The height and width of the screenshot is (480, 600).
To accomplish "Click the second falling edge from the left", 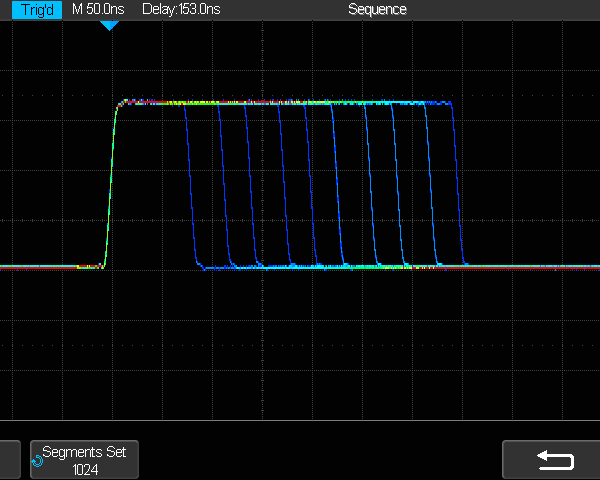I will coord(220,185).
